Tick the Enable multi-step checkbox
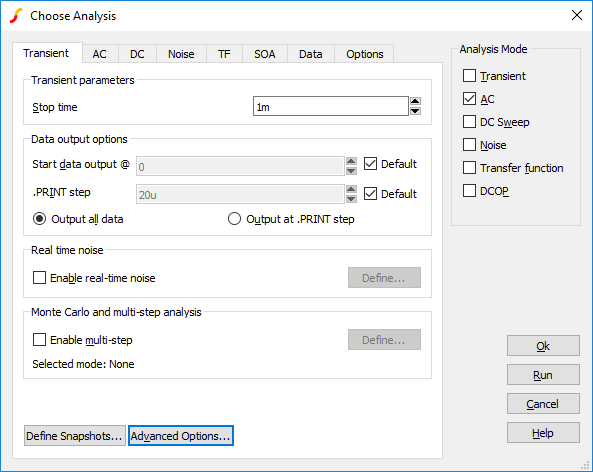This screenshot has width=593, height=472. coord(39,340)
